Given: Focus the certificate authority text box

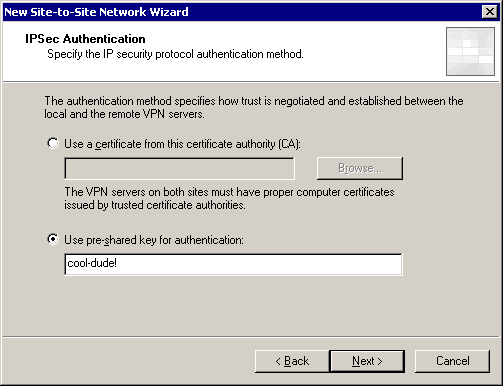Looking at the screenshot, I should pos(179,168).
